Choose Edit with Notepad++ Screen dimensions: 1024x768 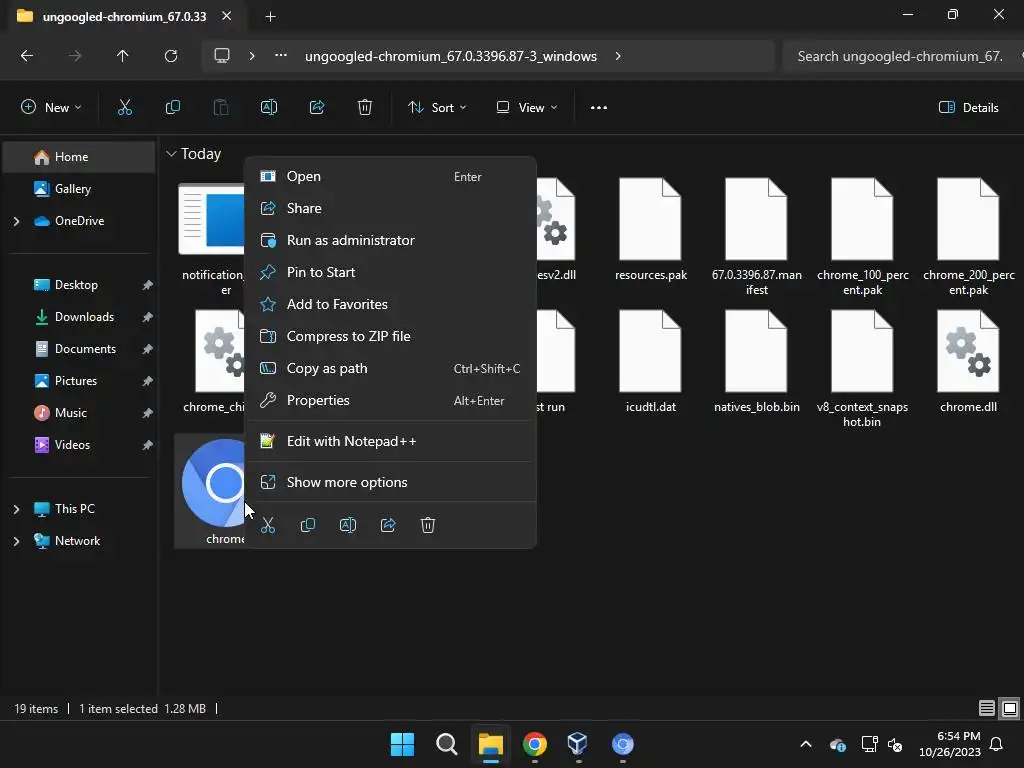(390, 441)
